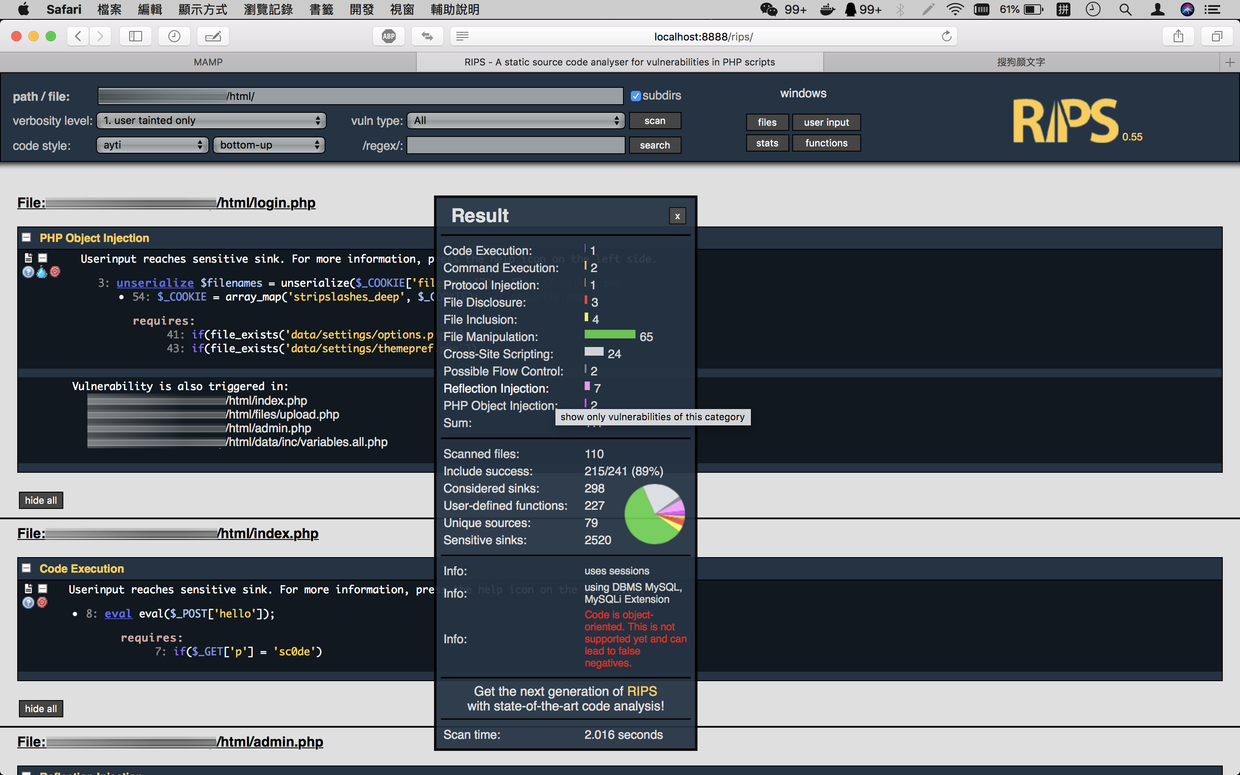
Task: Click the red exploit target icon in the Code Execution block
Action: 42,602
